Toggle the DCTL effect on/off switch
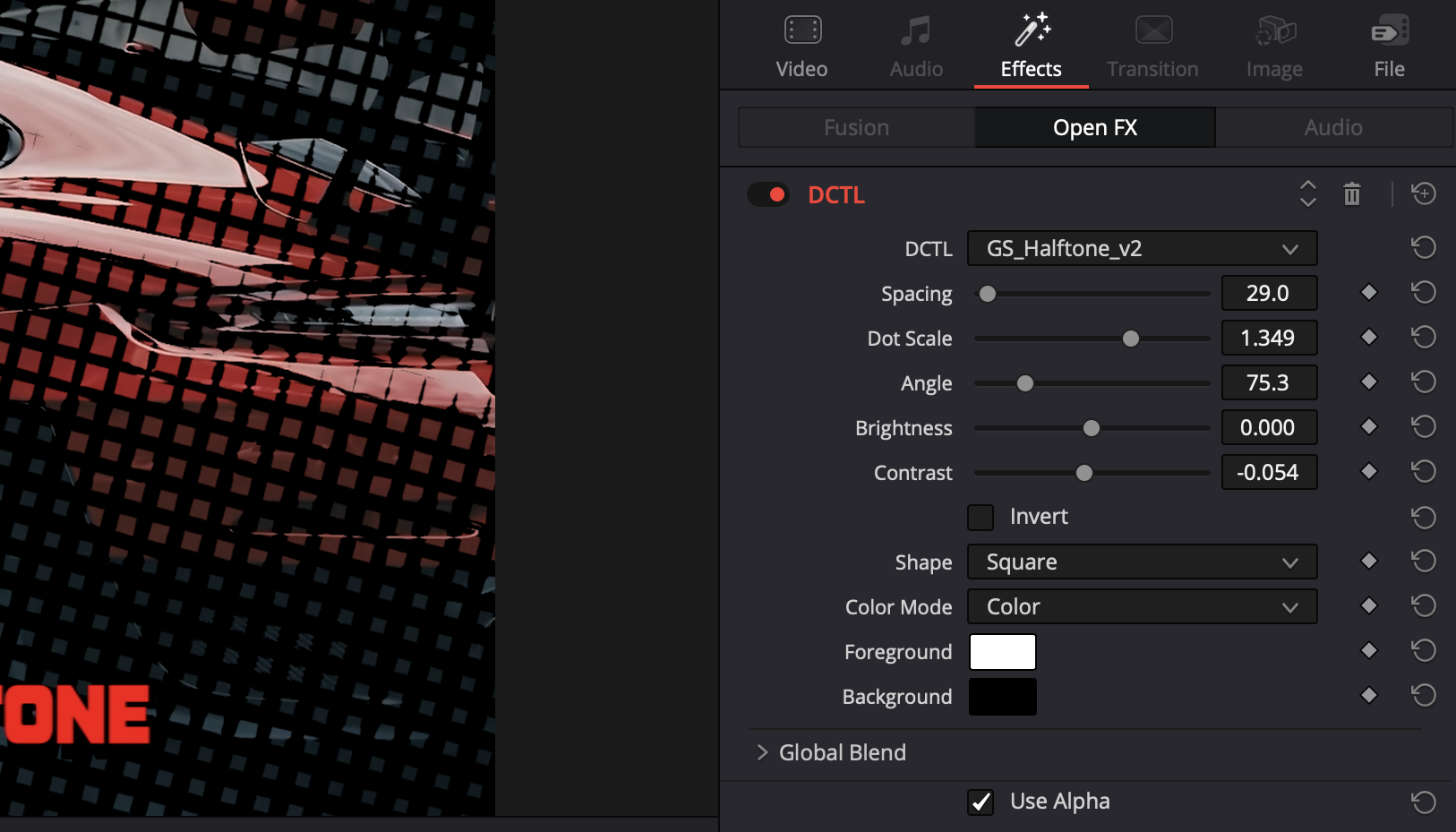The image size is (1456, 832). click(768, 194)
